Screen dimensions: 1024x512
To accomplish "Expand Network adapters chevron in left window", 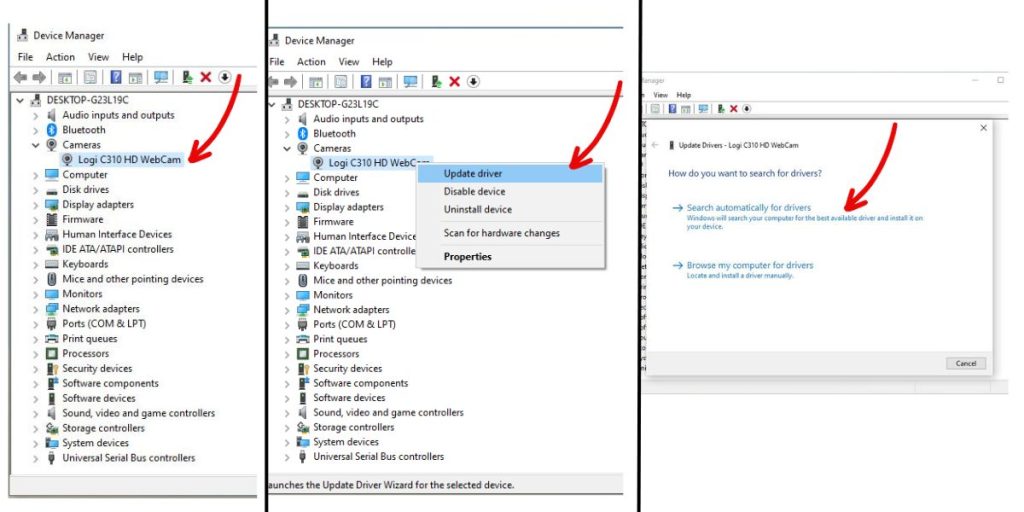I will click(36, 309).
